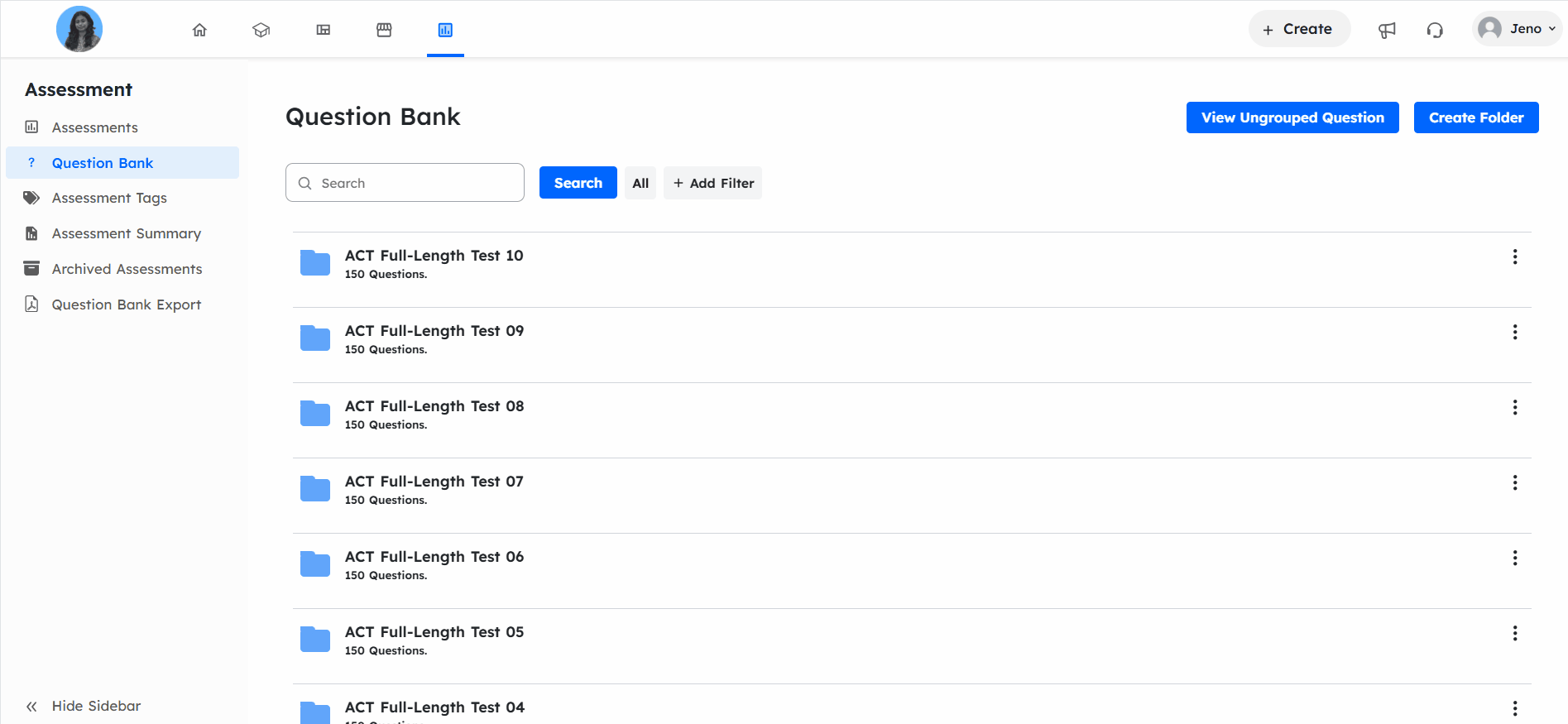This screenshot has width=1568, height=724.
Task: Open three-dot menu for Test 05
Action: pos(1515,633)
